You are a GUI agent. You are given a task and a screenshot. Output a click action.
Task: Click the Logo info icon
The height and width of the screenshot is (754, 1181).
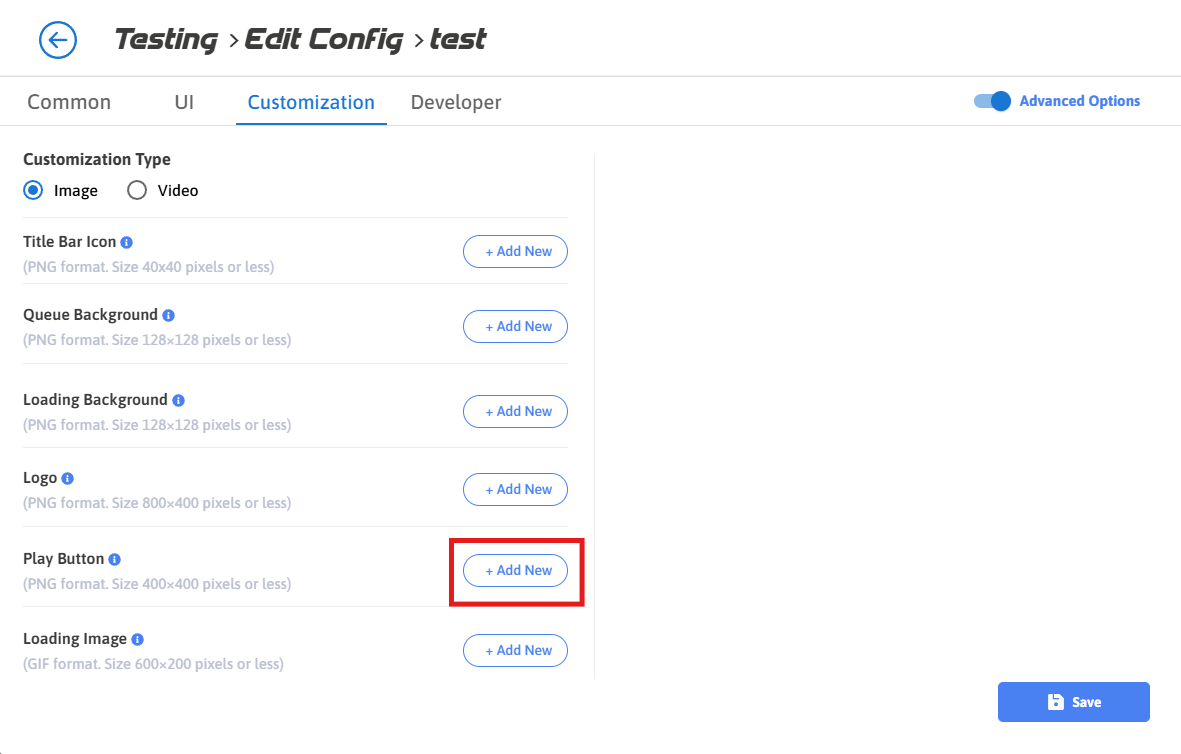[x=68, y=479]
